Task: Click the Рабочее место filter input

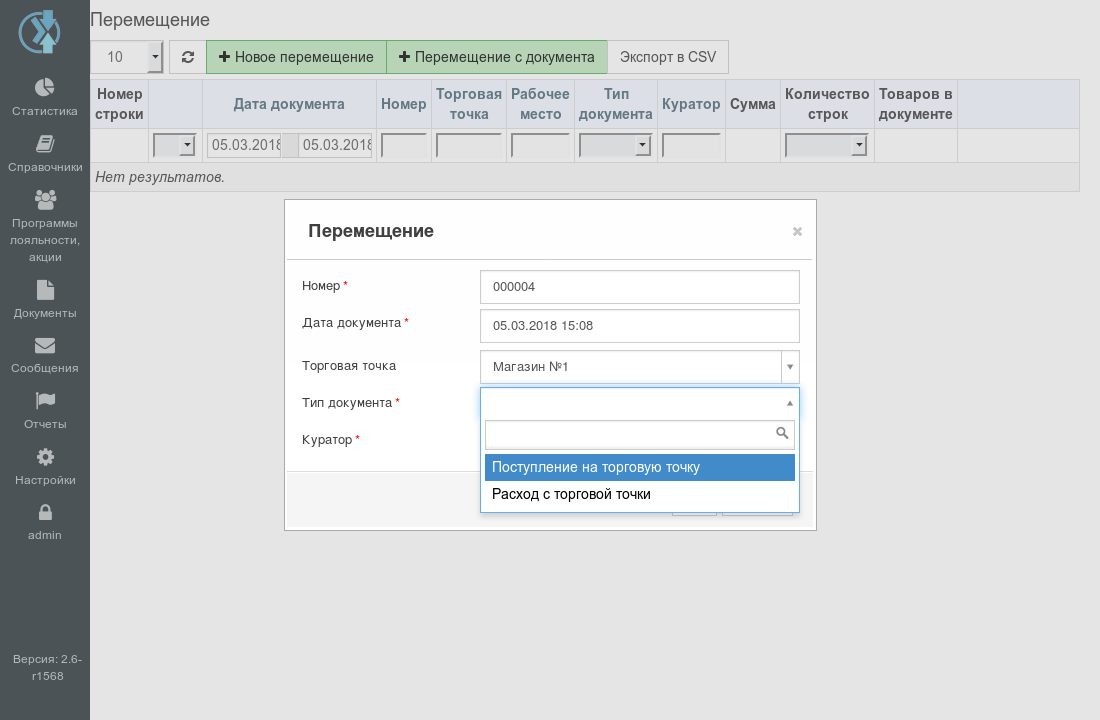Action: point(540,145)
